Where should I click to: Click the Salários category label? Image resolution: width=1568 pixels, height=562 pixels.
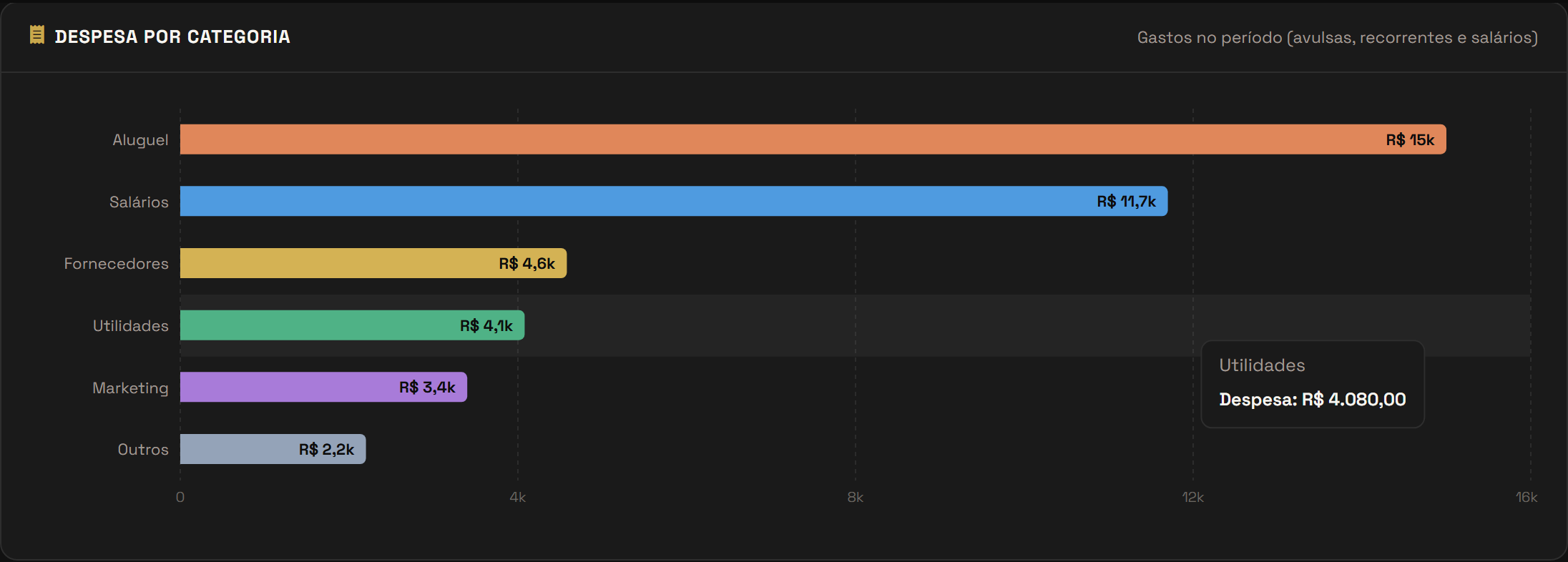coord(139,202)
